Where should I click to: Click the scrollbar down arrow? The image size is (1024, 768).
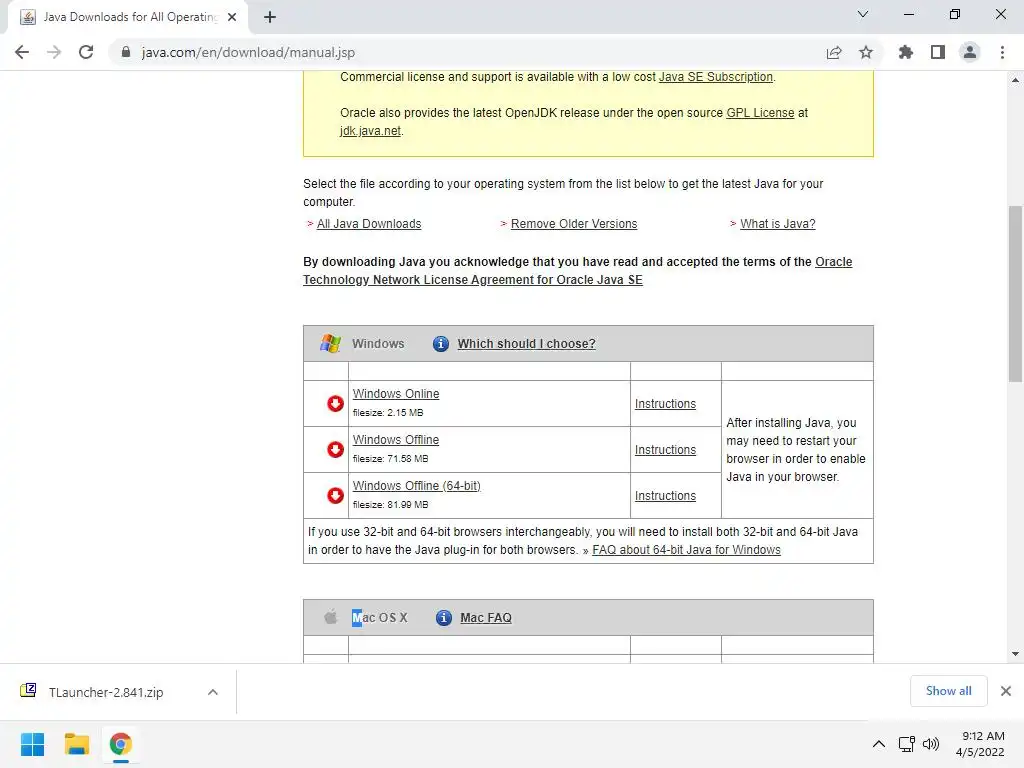pos(1015,654)
